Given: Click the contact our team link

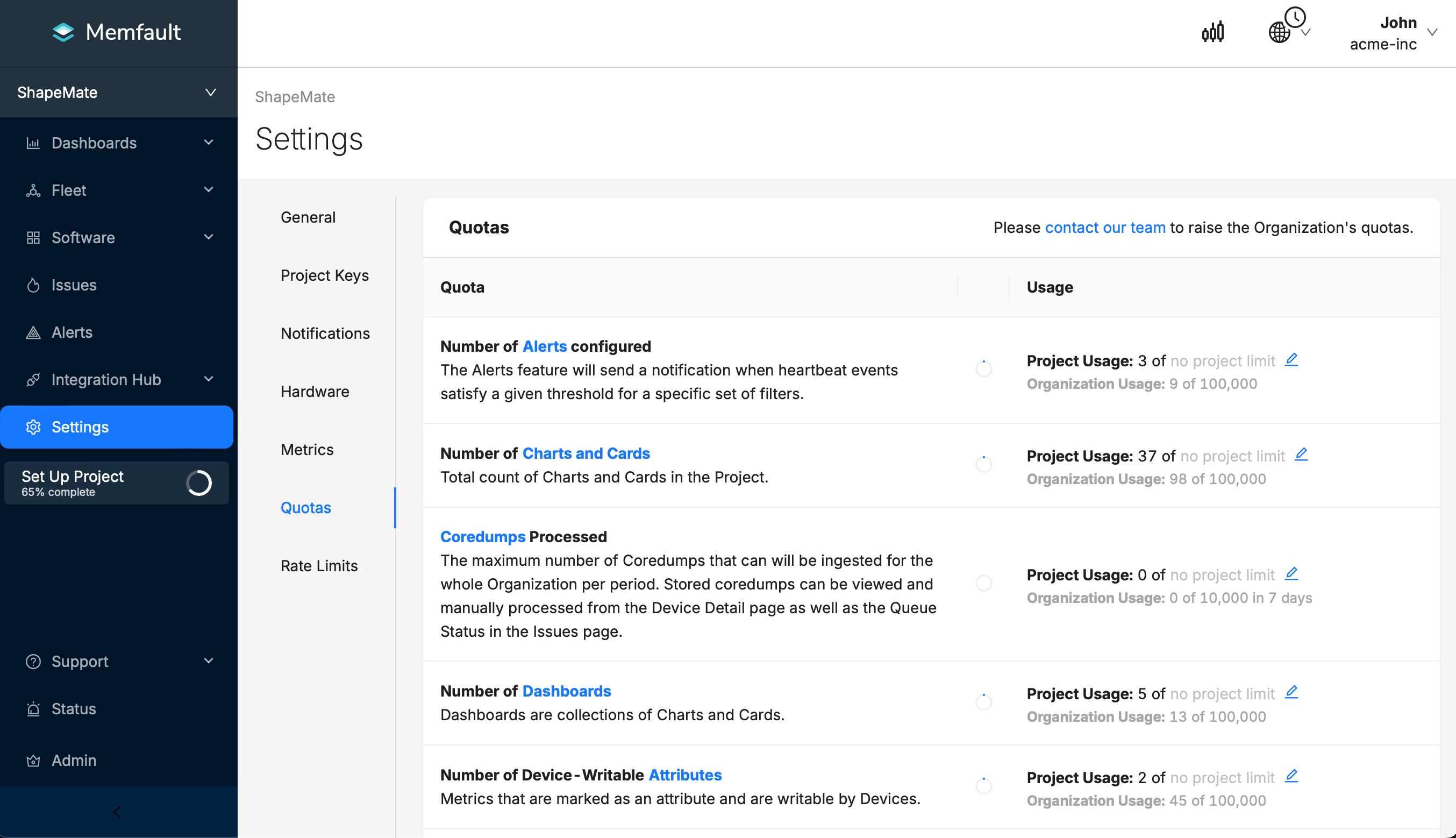Looking at the screenshot, I should [1105, 228].
